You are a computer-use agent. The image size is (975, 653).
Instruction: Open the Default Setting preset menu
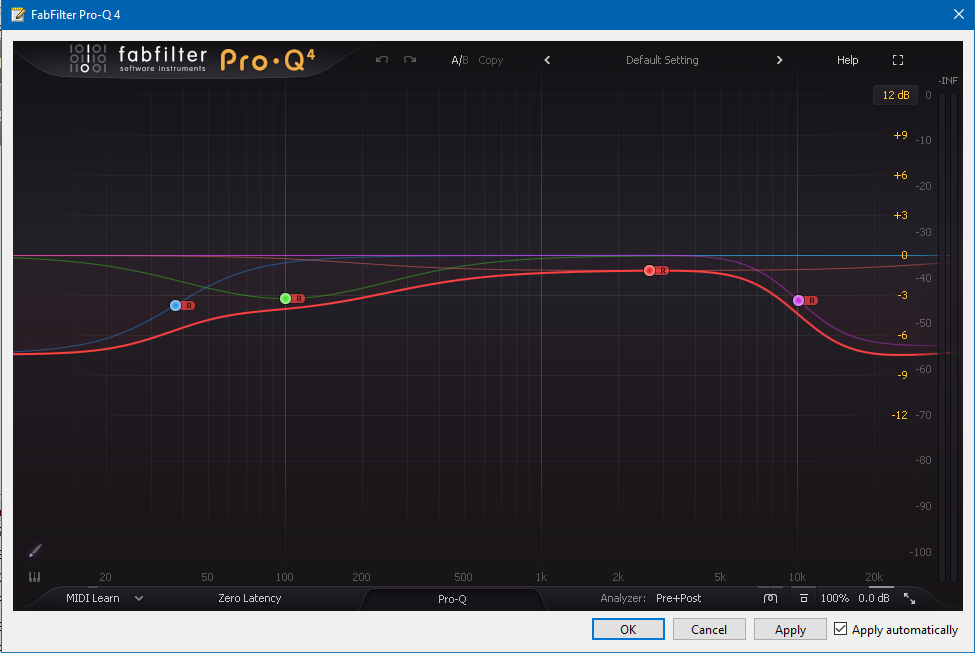[662, 60]
